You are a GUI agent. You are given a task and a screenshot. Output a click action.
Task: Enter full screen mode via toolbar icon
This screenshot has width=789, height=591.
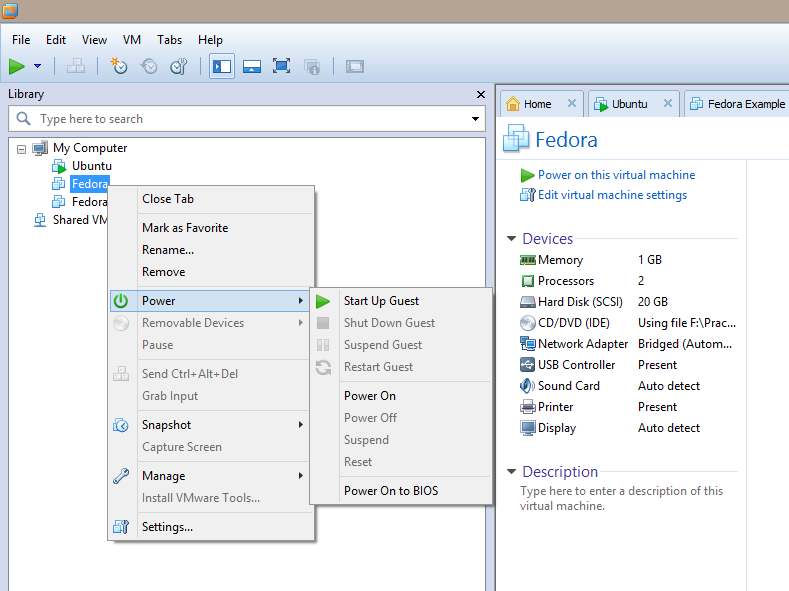(x=281, y=66)
